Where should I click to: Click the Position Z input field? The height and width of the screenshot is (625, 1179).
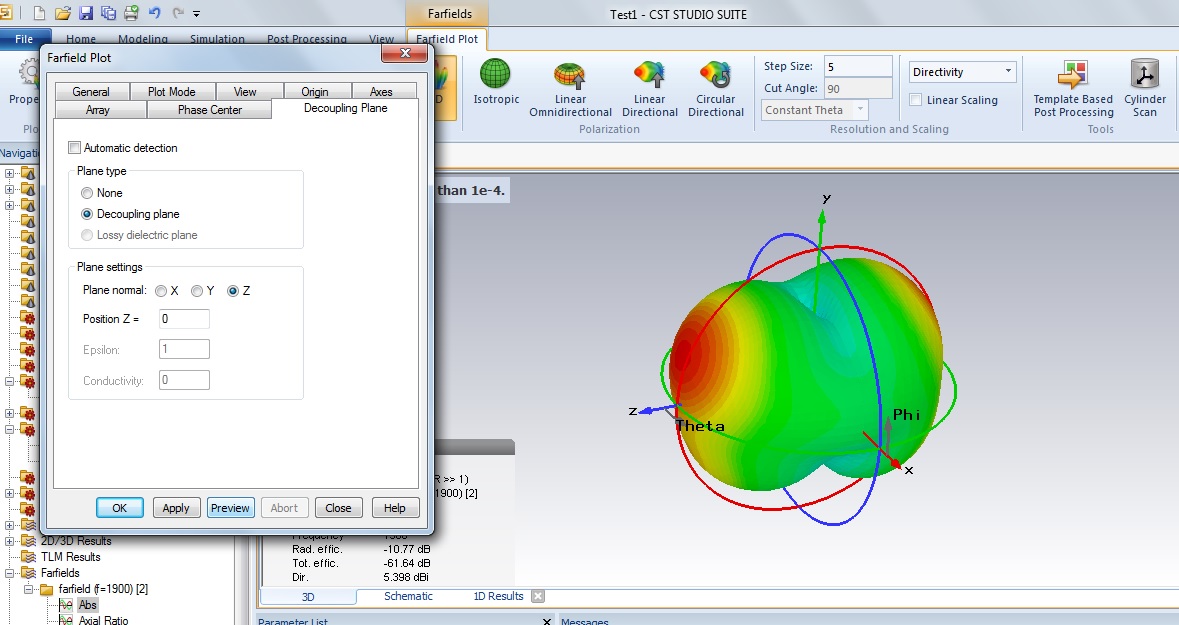184,319
